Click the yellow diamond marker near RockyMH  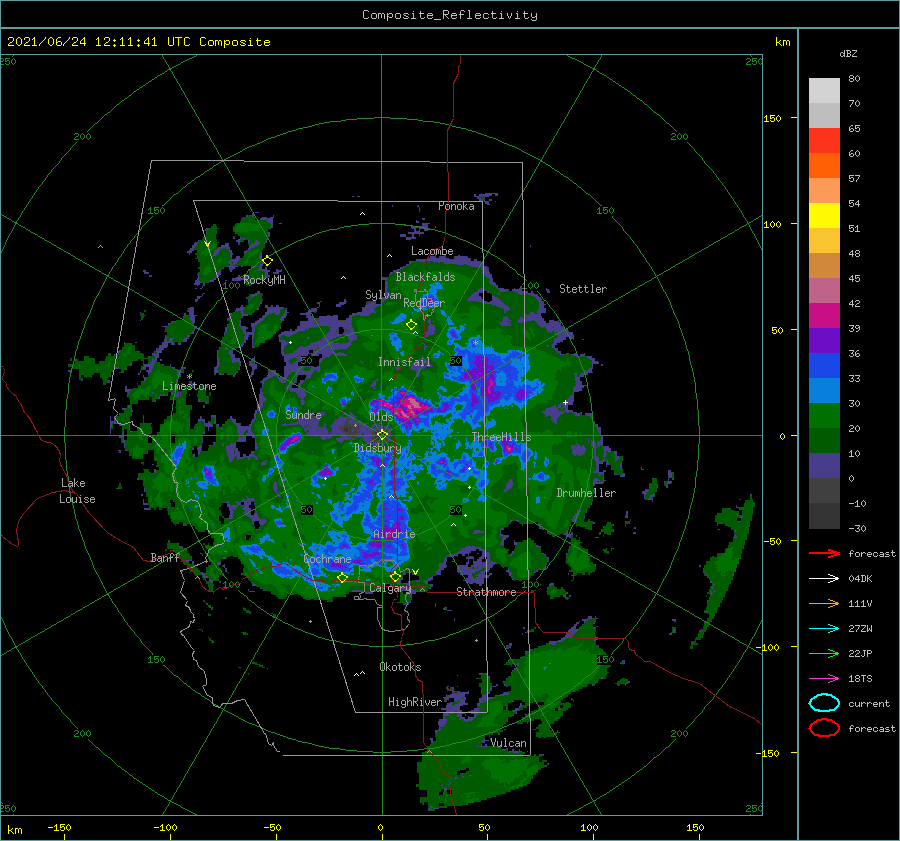click(267, 261)
